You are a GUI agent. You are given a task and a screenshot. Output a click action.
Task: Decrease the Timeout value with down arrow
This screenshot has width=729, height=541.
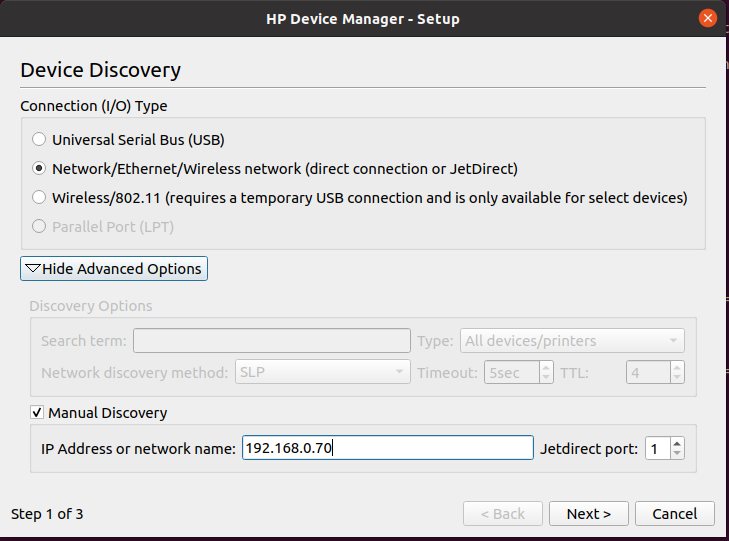click(546, 379)
